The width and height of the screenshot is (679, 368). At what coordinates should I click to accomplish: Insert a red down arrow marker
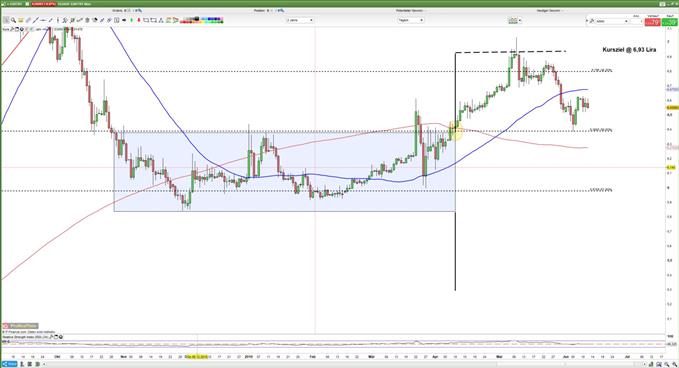coord(139,20)
